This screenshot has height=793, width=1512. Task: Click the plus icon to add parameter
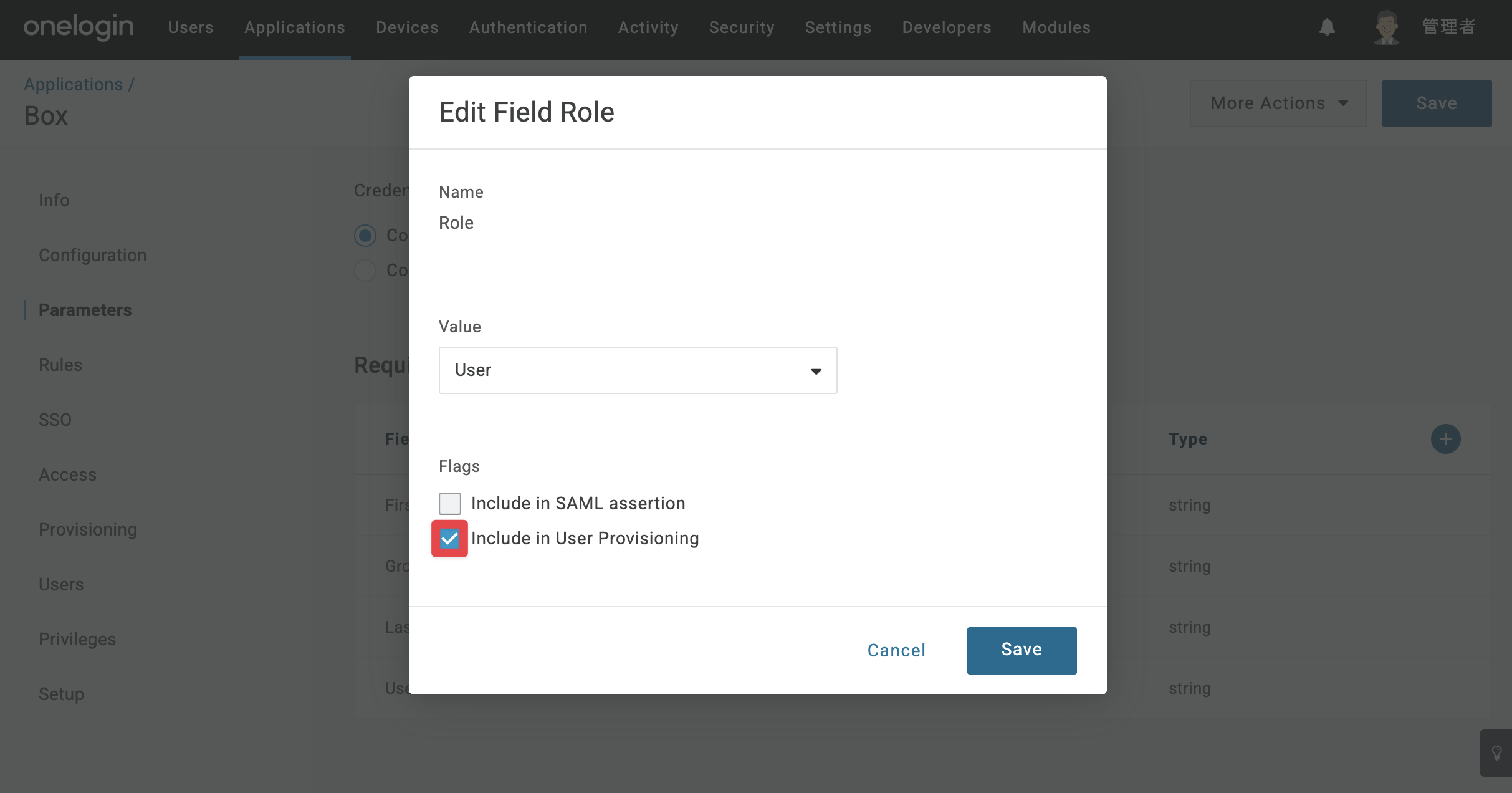tap(1445, 439)
